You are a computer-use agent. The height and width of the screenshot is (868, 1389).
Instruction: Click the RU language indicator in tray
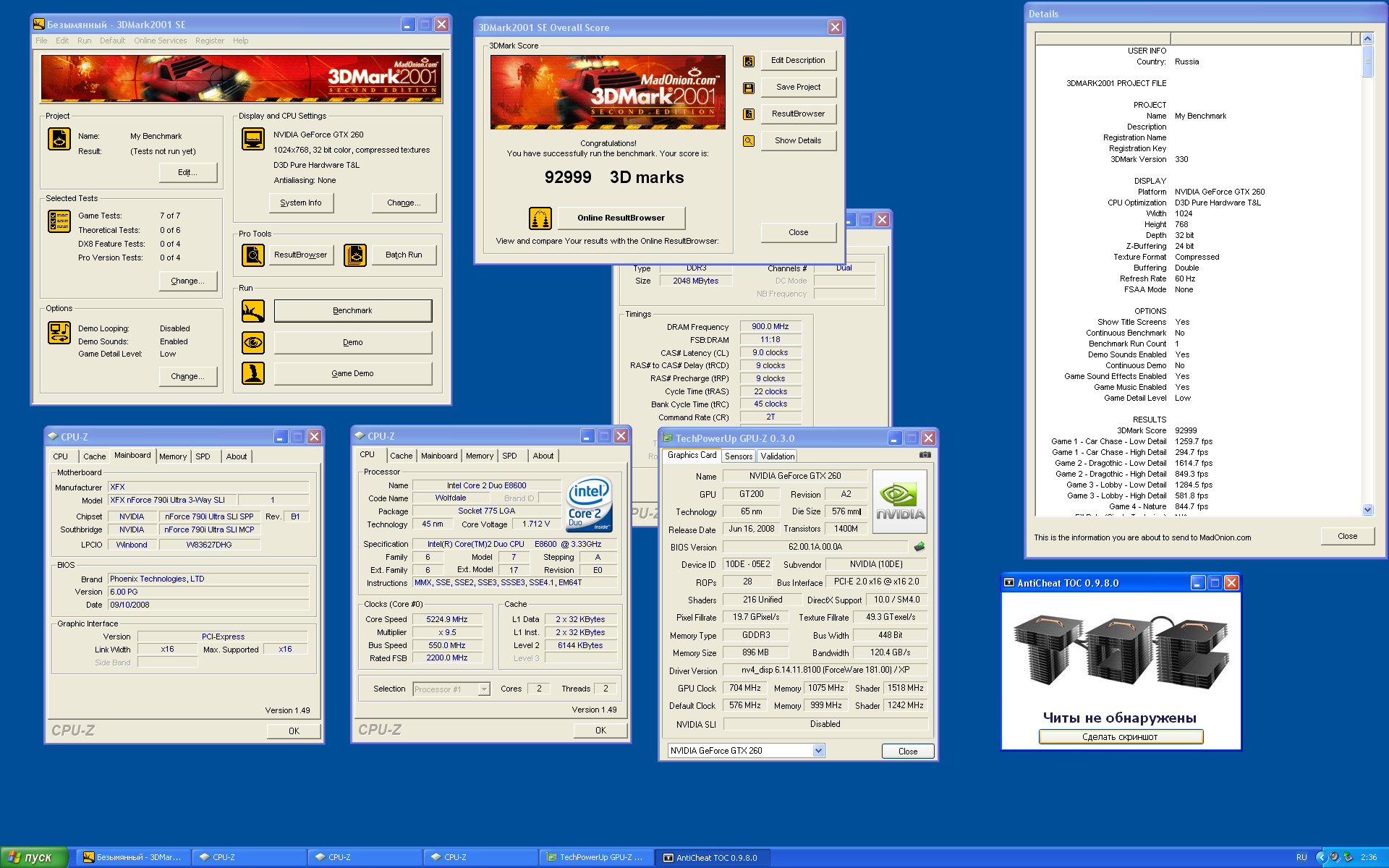pyautogui.click(x=1301, y=857)
